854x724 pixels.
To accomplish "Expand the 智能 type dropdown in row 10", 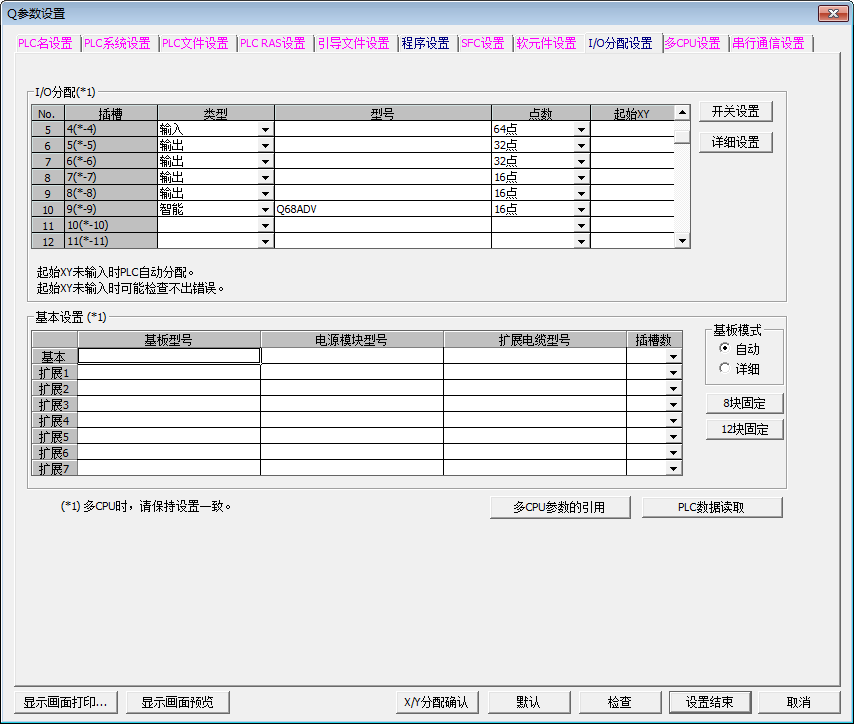I will 265,210.
